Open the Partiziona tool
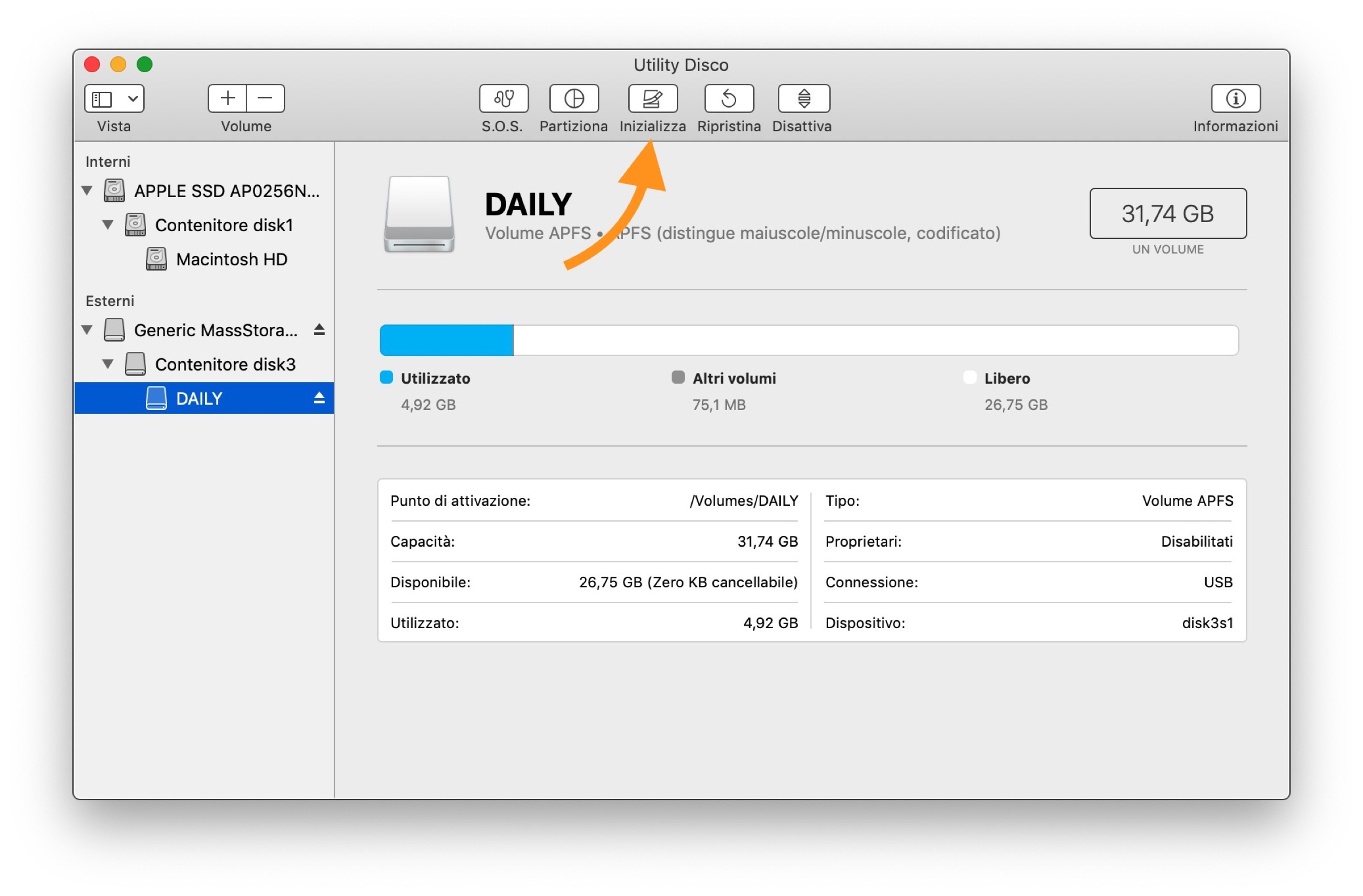The height and width of the screenshot is (896, 1363). (574, 98)
